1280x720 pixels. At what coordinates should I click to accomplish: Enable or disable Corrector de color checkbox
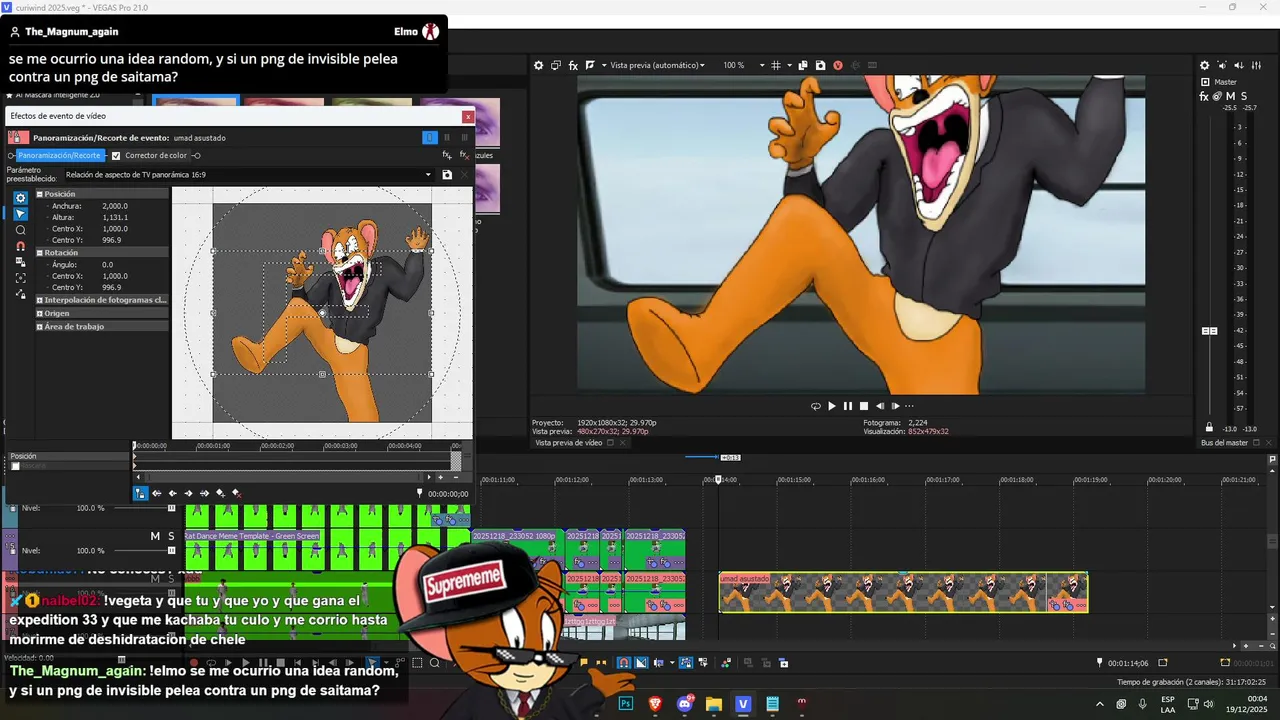[x=116, y=156]
